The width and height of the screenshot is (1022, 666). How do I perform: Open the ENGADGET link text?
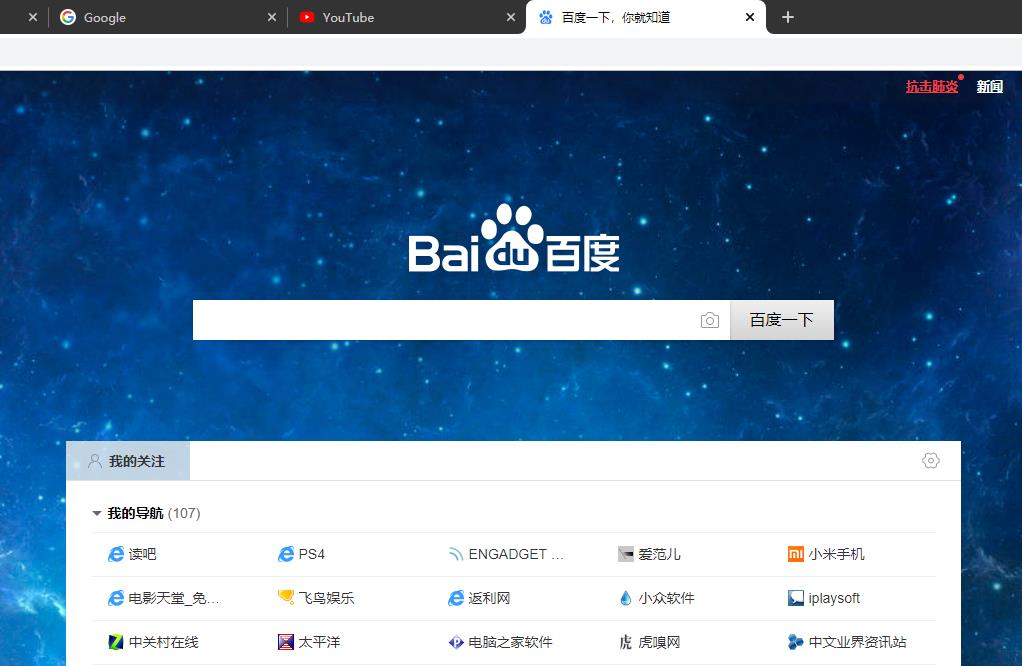point(516,554)
